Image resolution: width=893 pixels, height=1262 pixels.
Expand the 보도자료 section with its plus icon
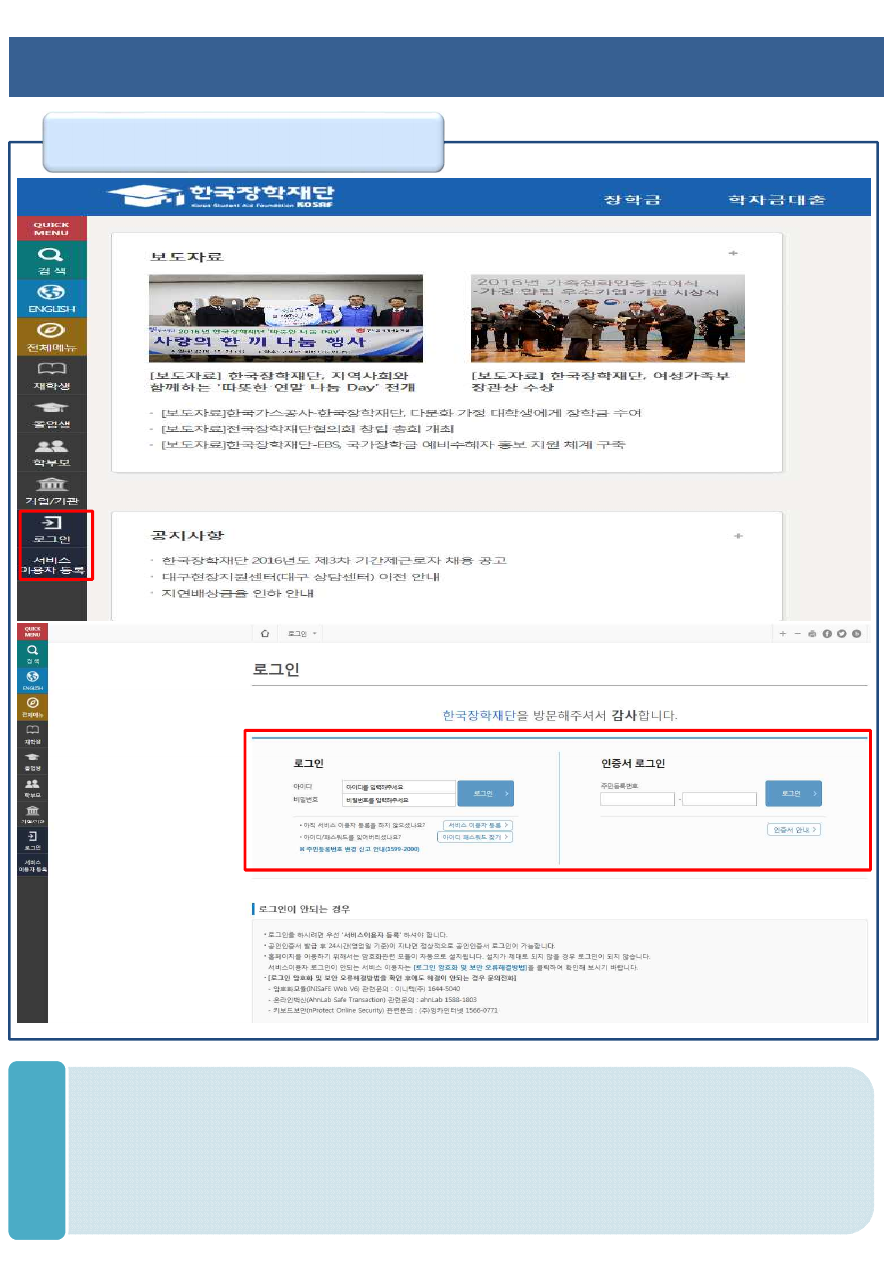[733, 254]
